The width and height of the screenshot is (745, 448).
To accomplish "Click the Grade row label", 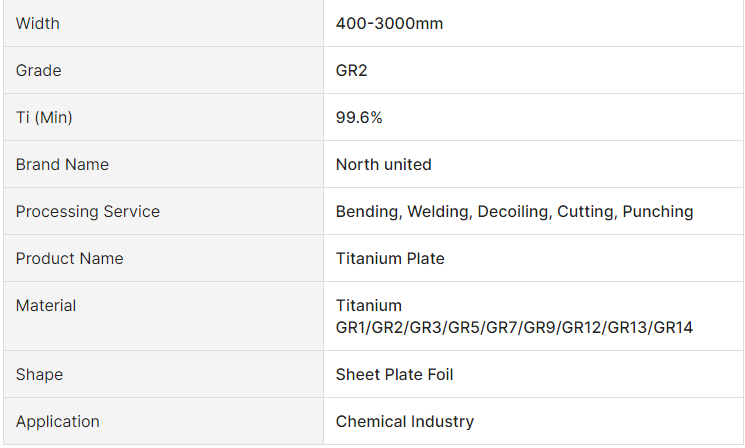I will (x=39, y=71).
